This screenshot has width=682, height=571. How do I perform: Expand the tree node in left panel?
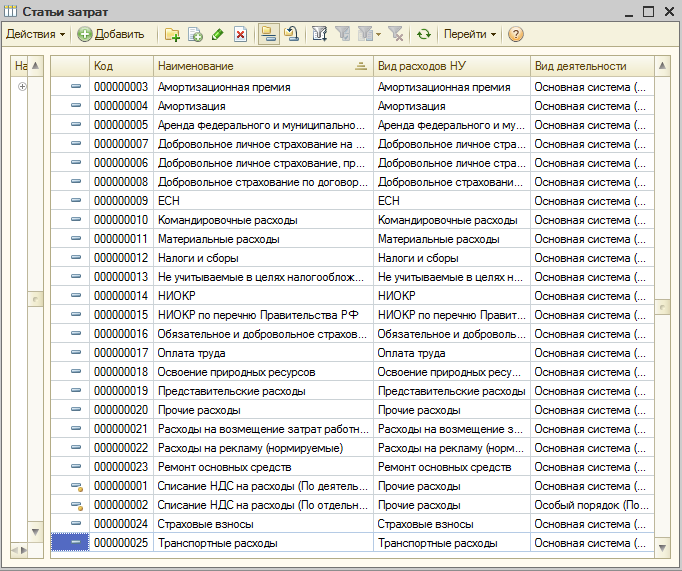22,87
